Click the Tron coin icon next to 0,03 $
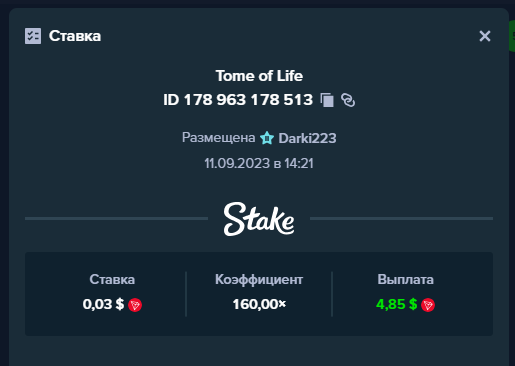The height and width of the screenshot is (366, 515). point(135,305)
